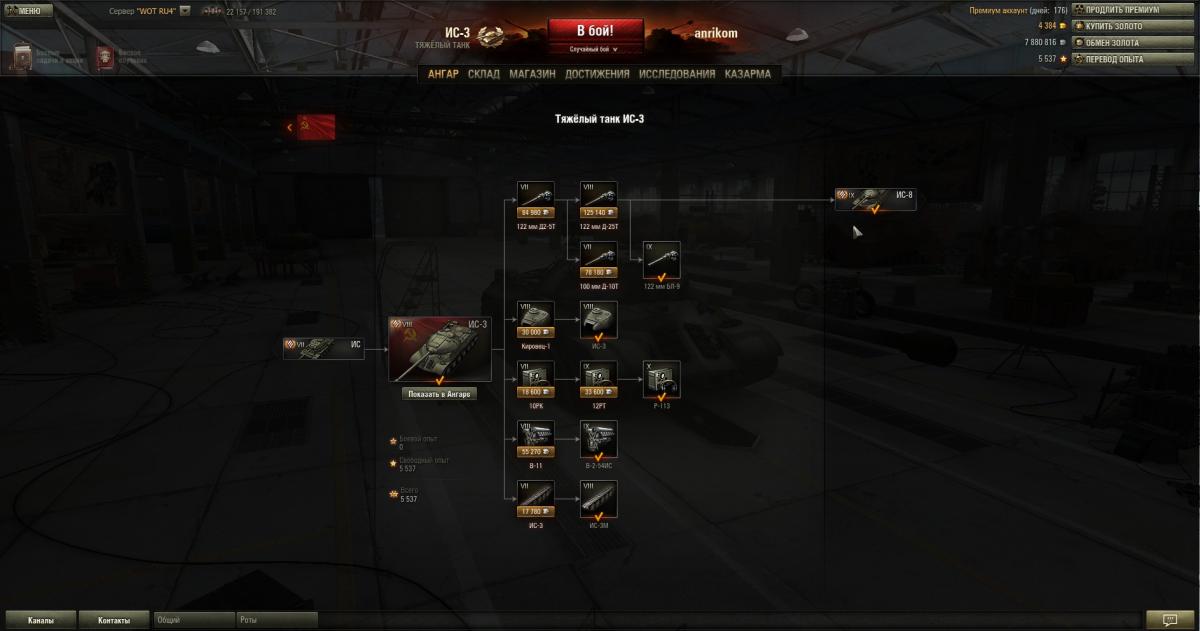This screenshot has height=631, width=1200.
Task: Select the ИС-3М tracks module
Action: pos(599,500)
